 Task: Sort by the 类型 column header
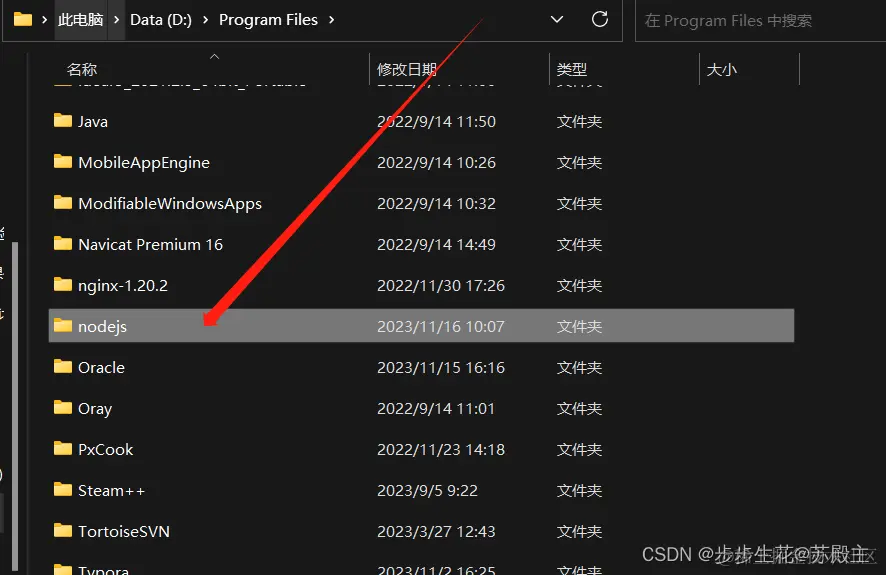click(571, 69)
